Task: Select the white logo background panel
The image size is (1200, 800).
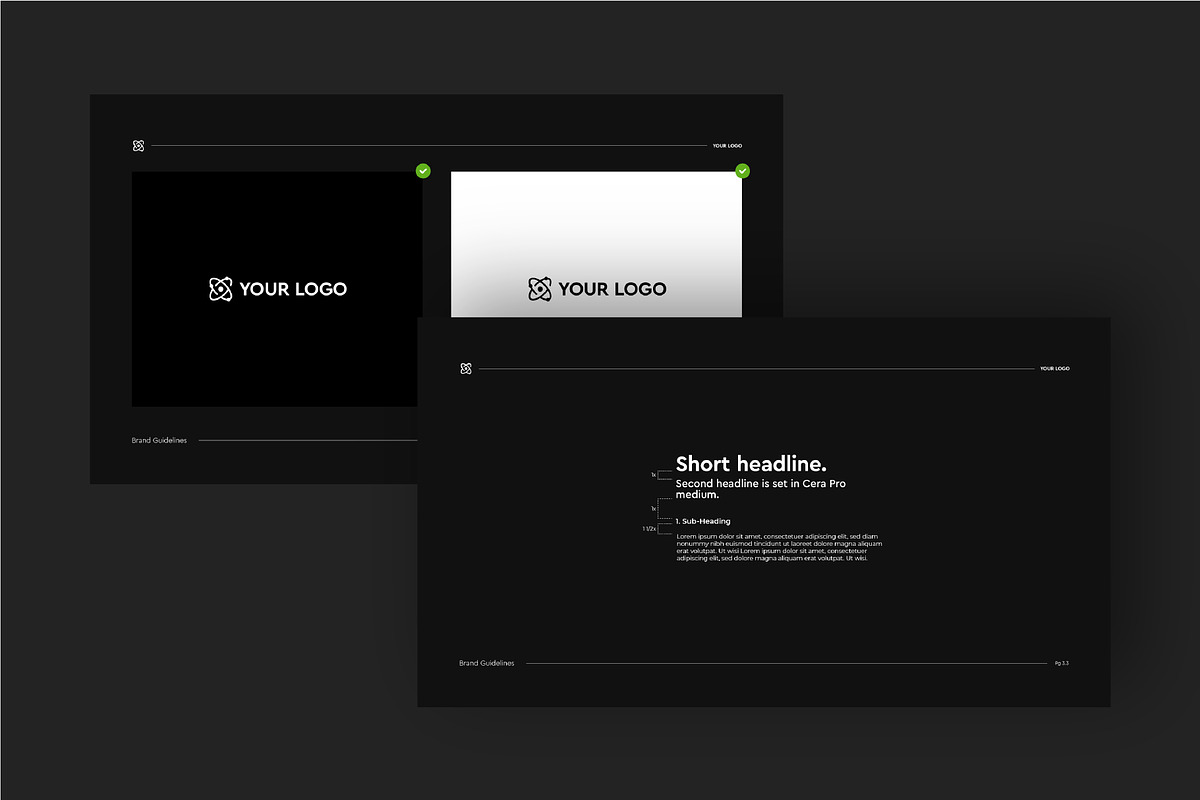Action: click(596, 245)
